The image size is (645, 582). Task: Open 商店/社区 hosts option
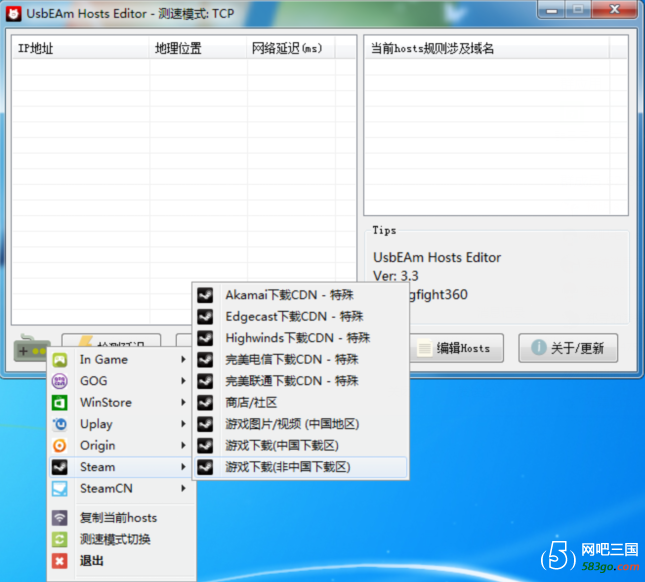coord(301,402)
